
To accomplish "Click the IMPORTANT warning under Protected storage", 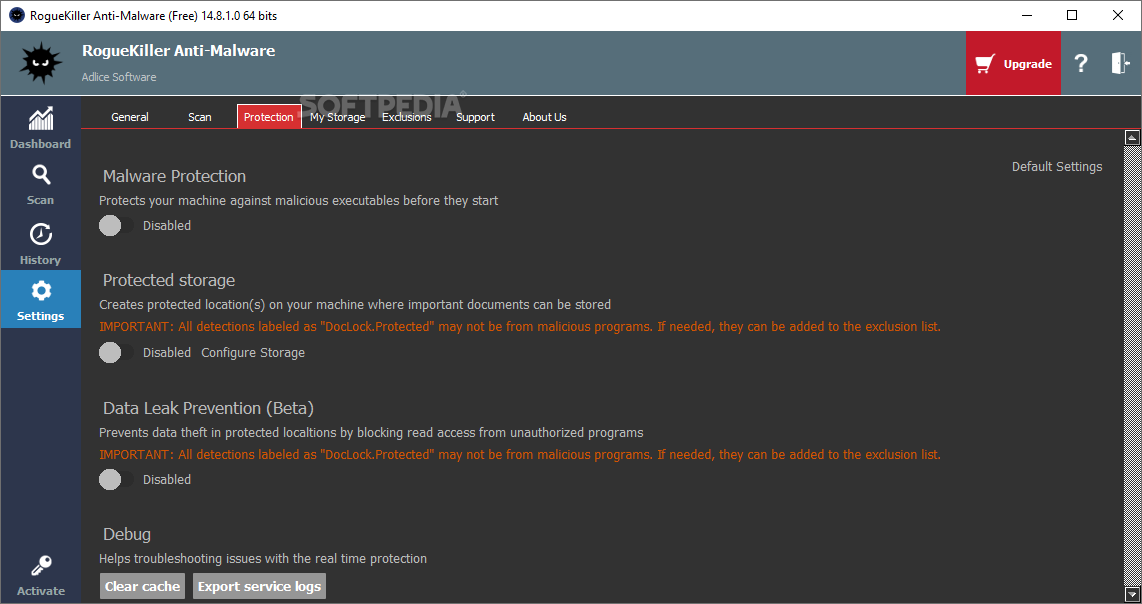I will point(520,326).
